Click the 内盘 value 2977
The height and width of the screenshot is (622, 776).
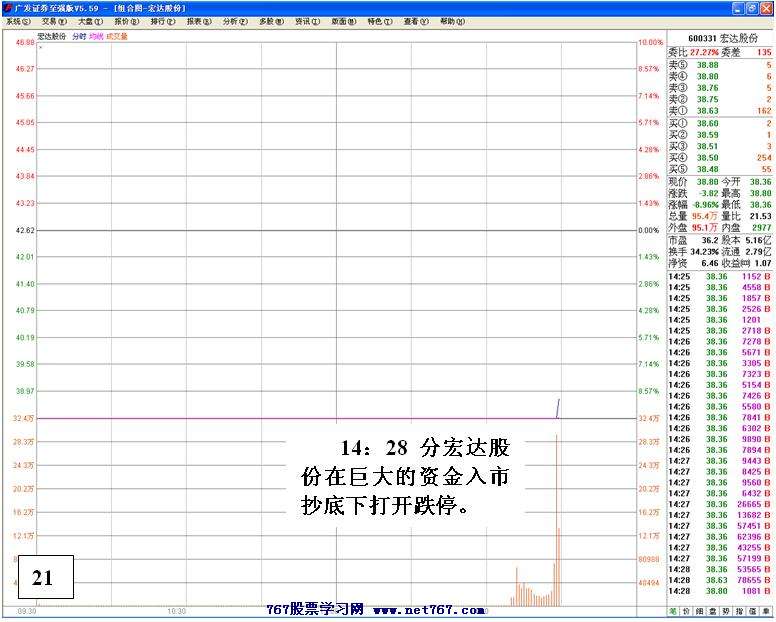762,228
